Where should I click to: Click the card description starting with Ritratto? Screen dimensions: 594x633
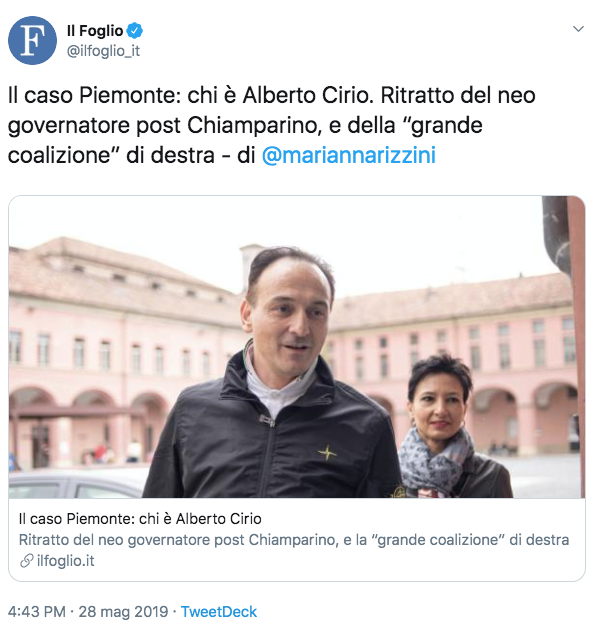pyautogui.click(x=294, y=540)
